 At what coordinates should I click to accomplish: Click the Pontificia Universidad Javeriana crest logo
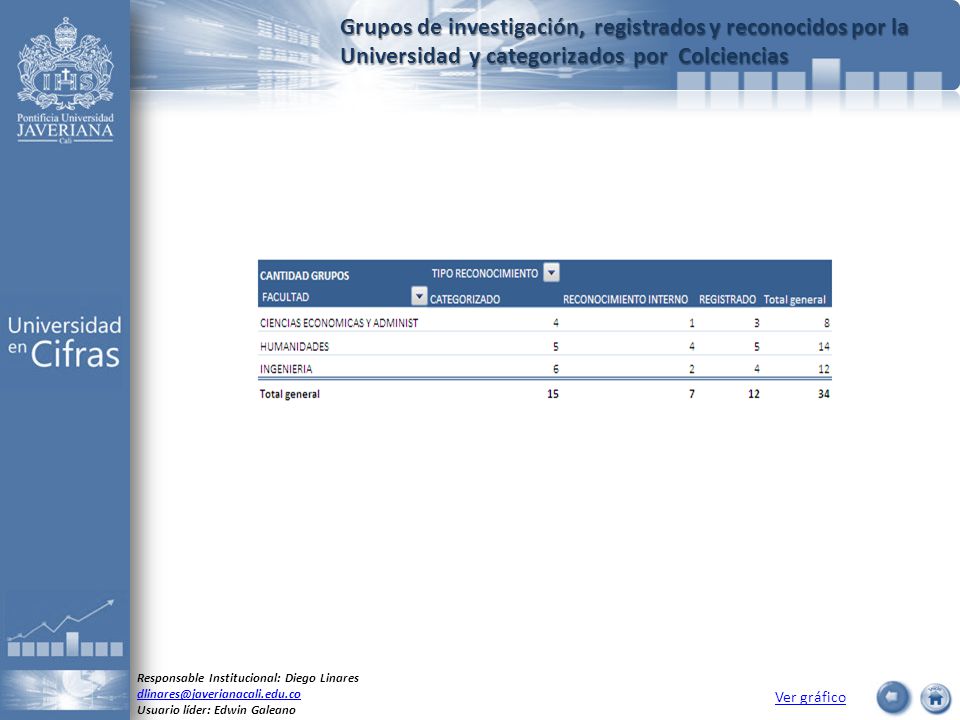pos(65,80)
